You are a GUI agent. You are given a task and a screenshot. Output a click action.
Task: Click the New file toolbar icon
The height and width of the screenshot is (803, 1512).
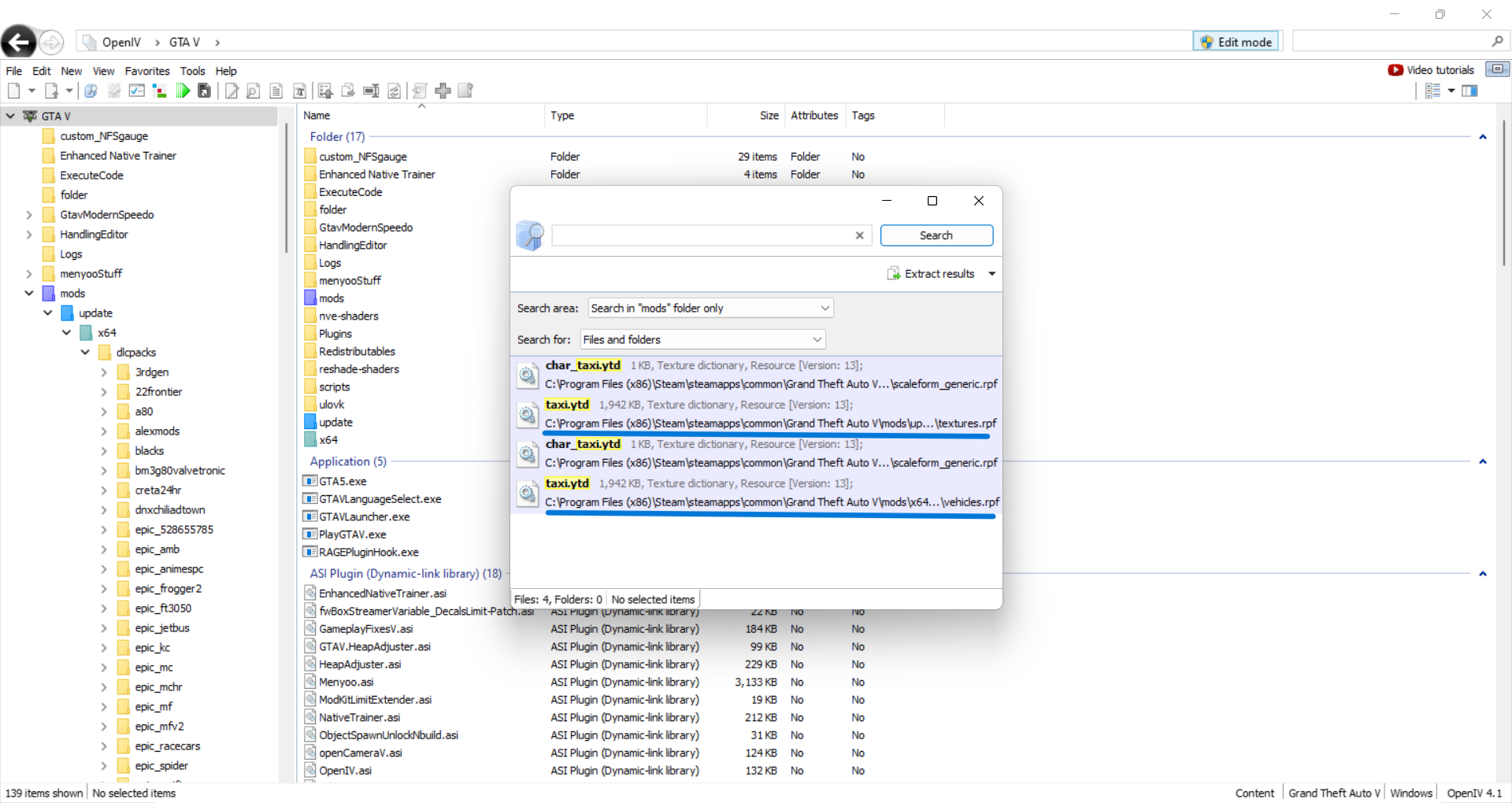point(13,91)
